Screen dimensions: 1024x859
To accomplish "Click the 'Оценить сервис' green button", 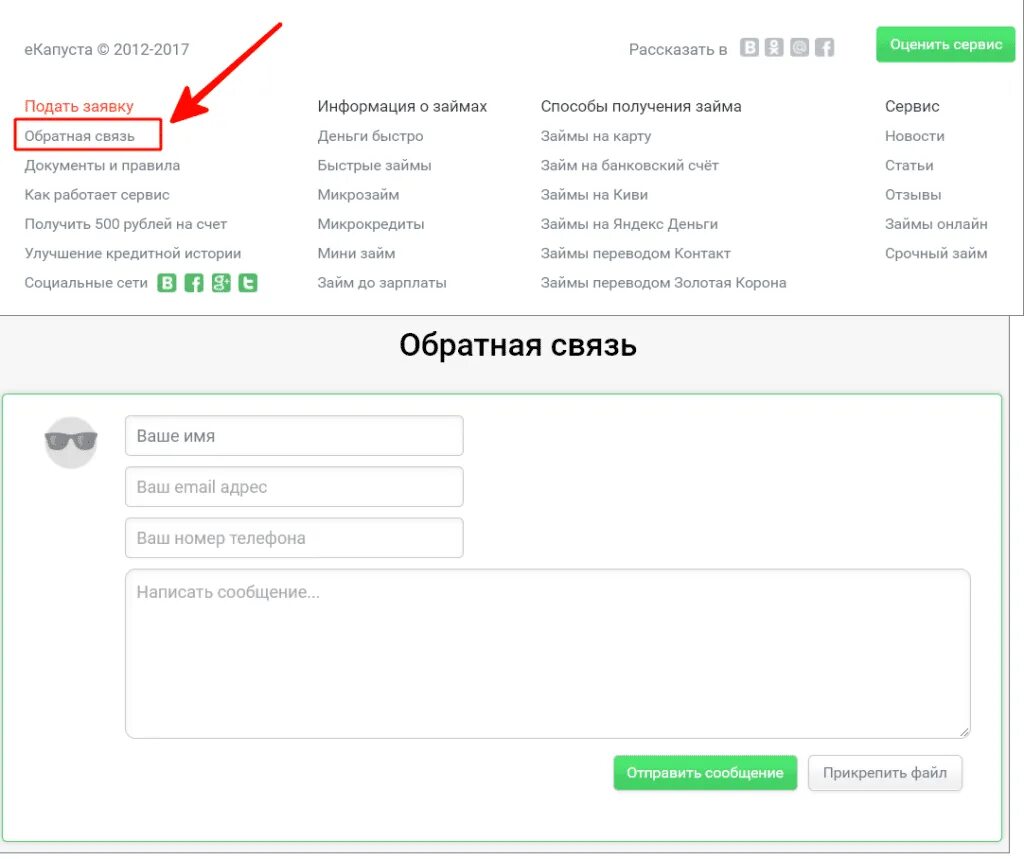I will (x=944, y=44).
